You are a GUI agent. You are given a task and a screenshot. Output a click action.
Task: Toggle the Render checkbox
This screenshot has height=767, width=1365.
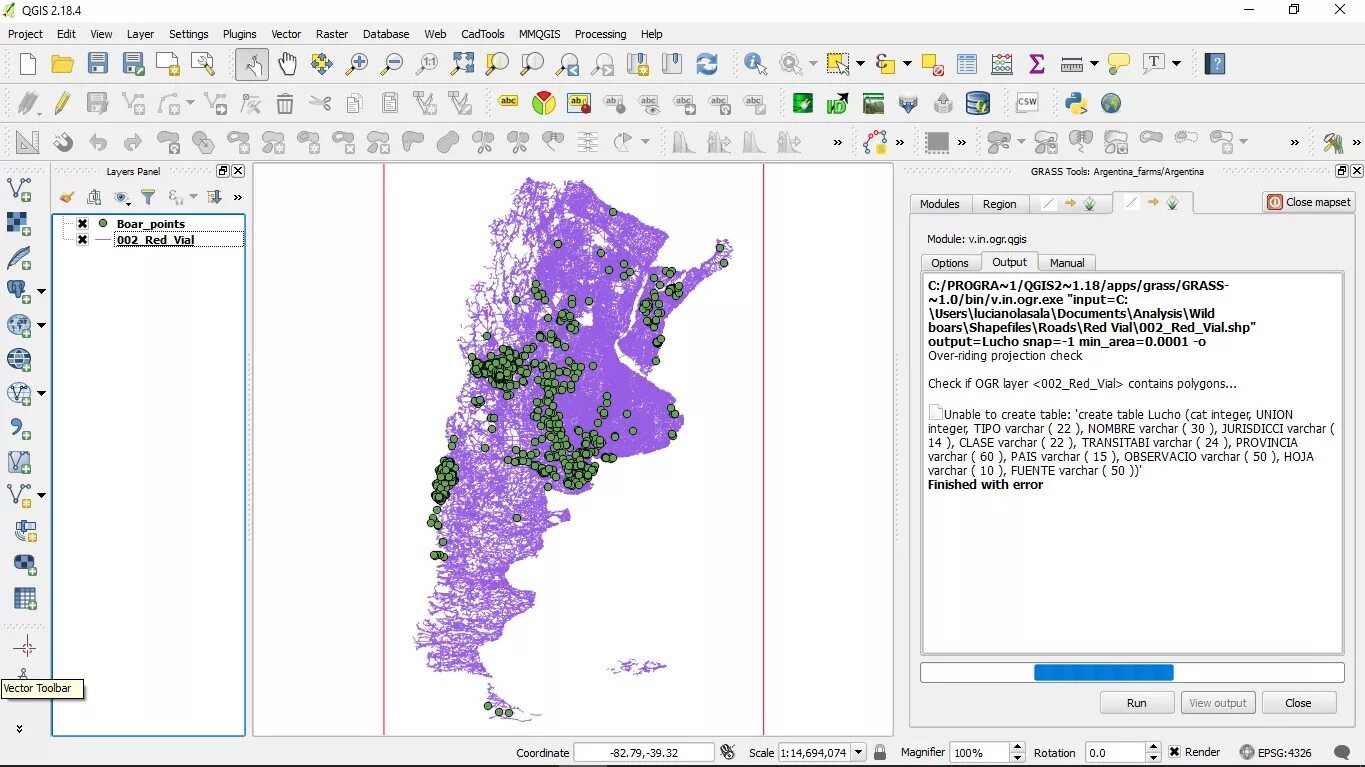pyautogui.click(x=1175, y=752)
